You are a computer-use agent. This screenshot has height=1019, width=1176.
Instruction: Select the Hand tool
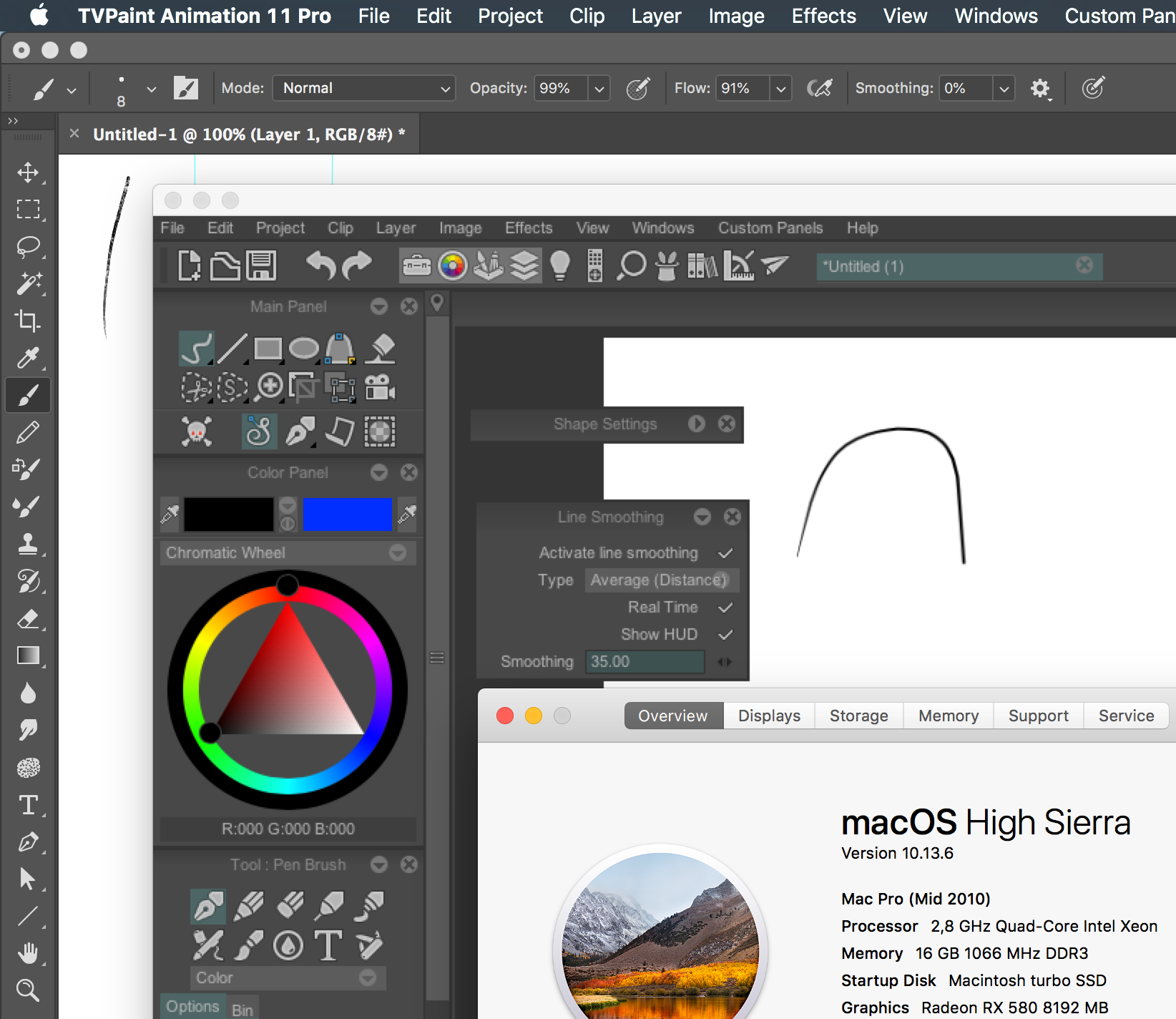pyautogui.click(x=28, y=953)
